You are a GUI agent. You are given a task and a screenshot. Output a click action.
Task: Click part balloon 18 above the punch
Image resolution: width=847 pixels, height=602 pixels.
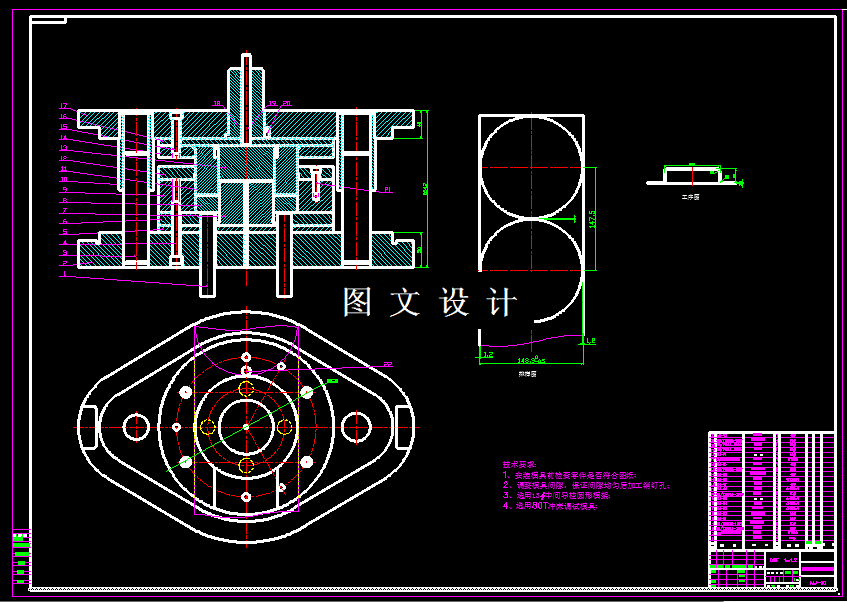(217, 102)
